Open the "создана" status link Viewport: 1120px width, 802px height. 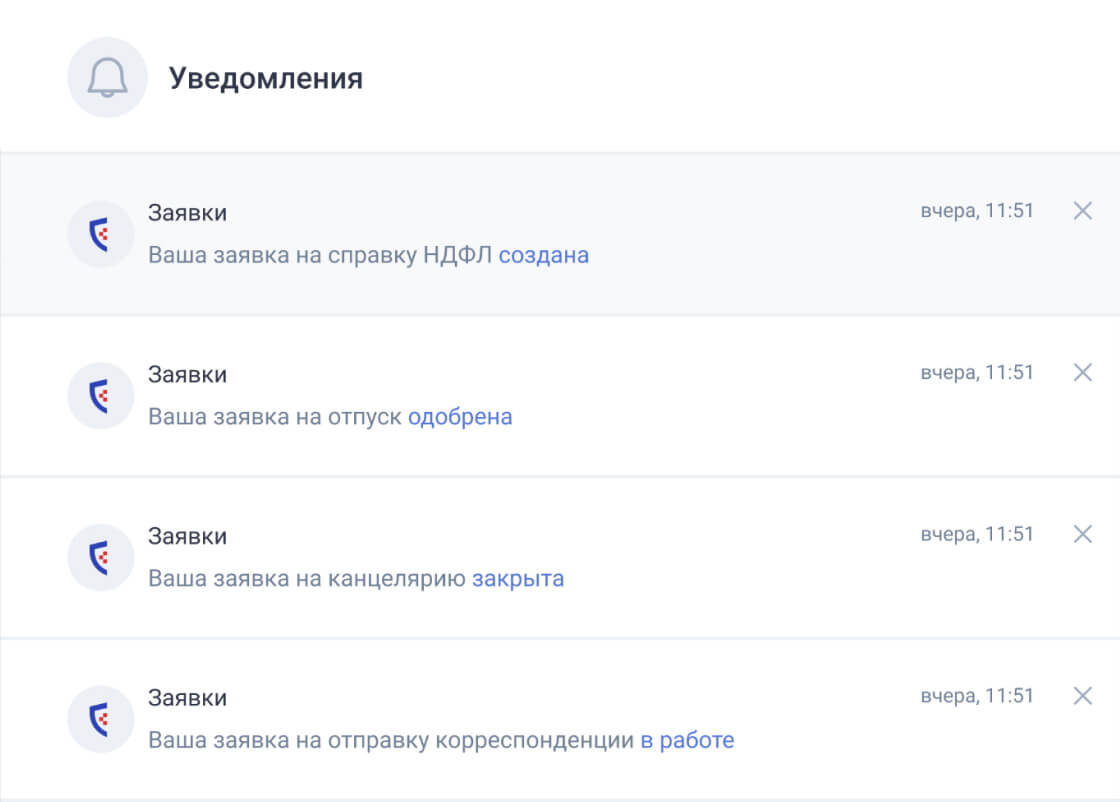tap(543, 255)
